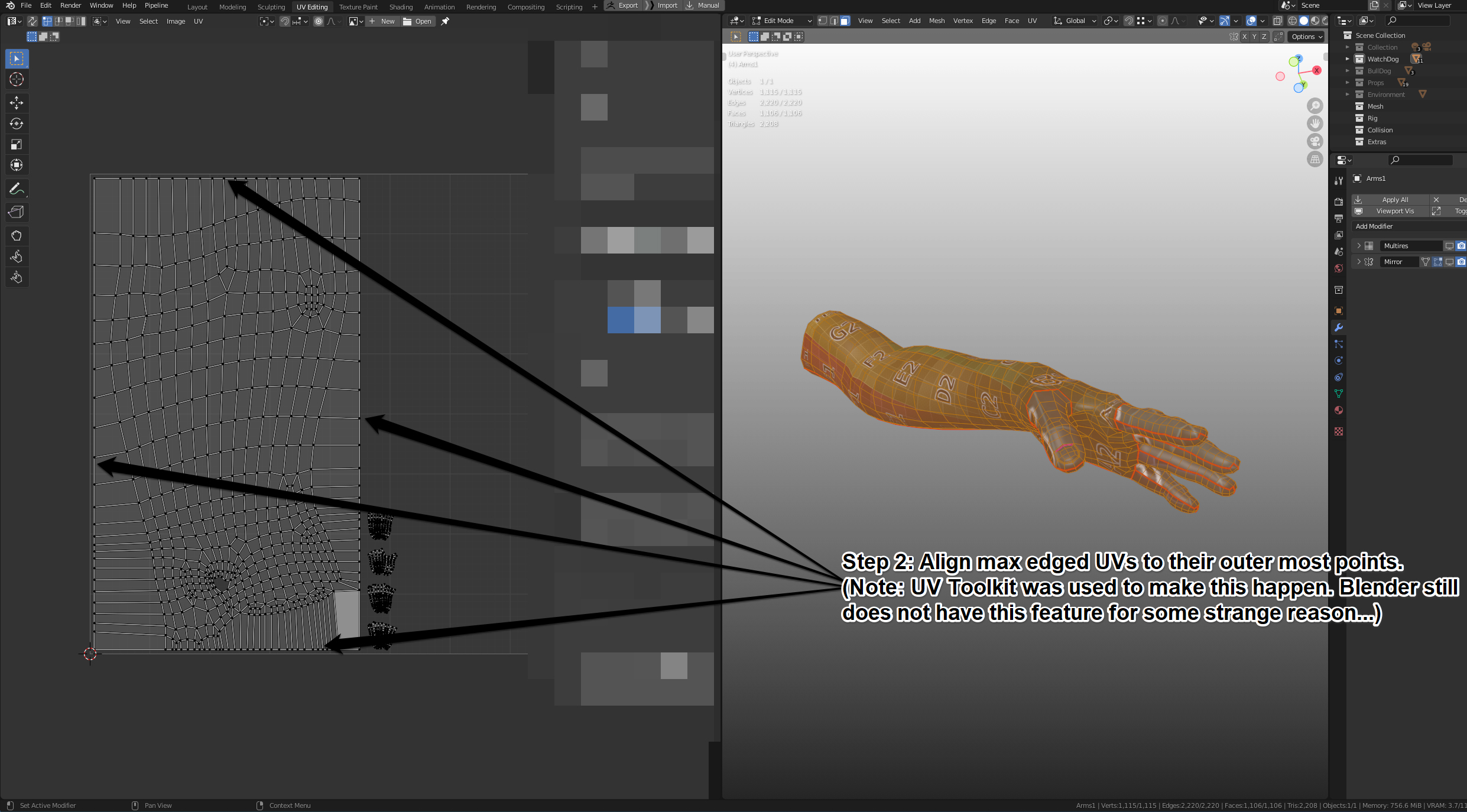Toggle camera view gizmo in 3D viewport
The width and height of the screenshot is (1467, 812).
coord(1315,141)
